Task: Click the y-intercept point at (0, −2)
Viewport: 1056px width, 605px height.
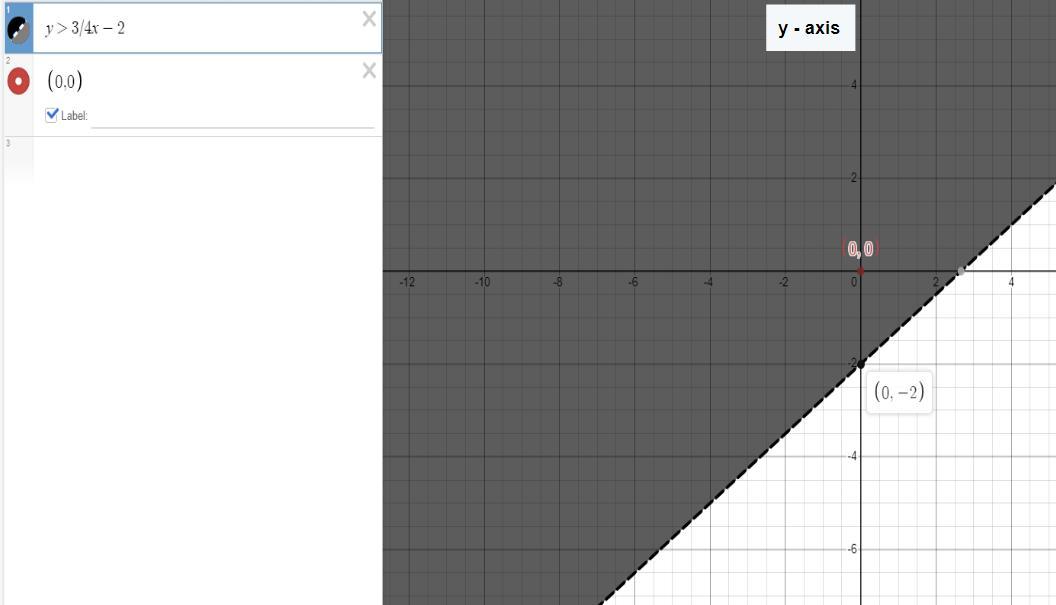Action: (861, 364)
